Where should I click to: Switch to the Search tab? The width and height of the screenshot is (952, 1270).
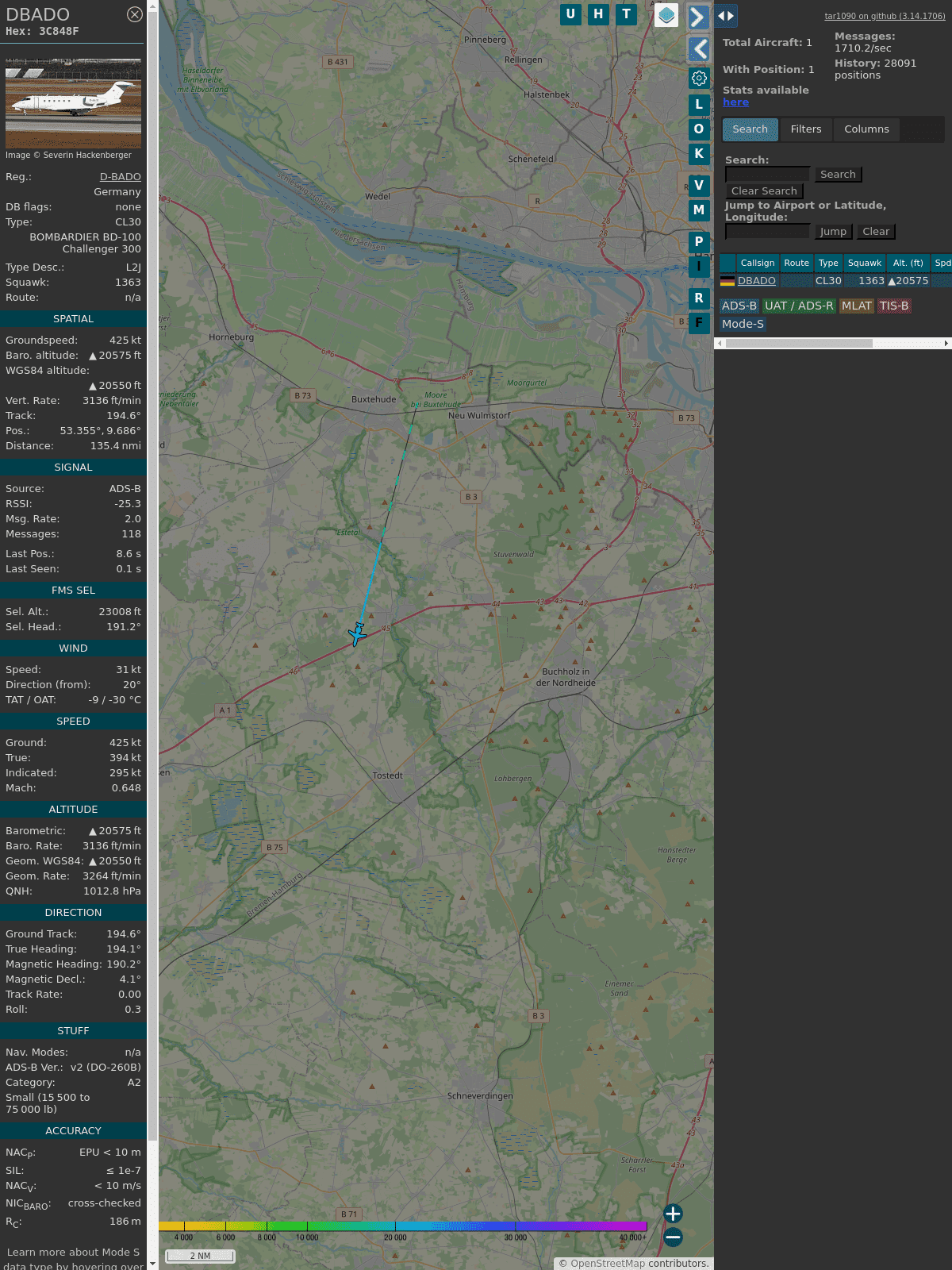750,129
